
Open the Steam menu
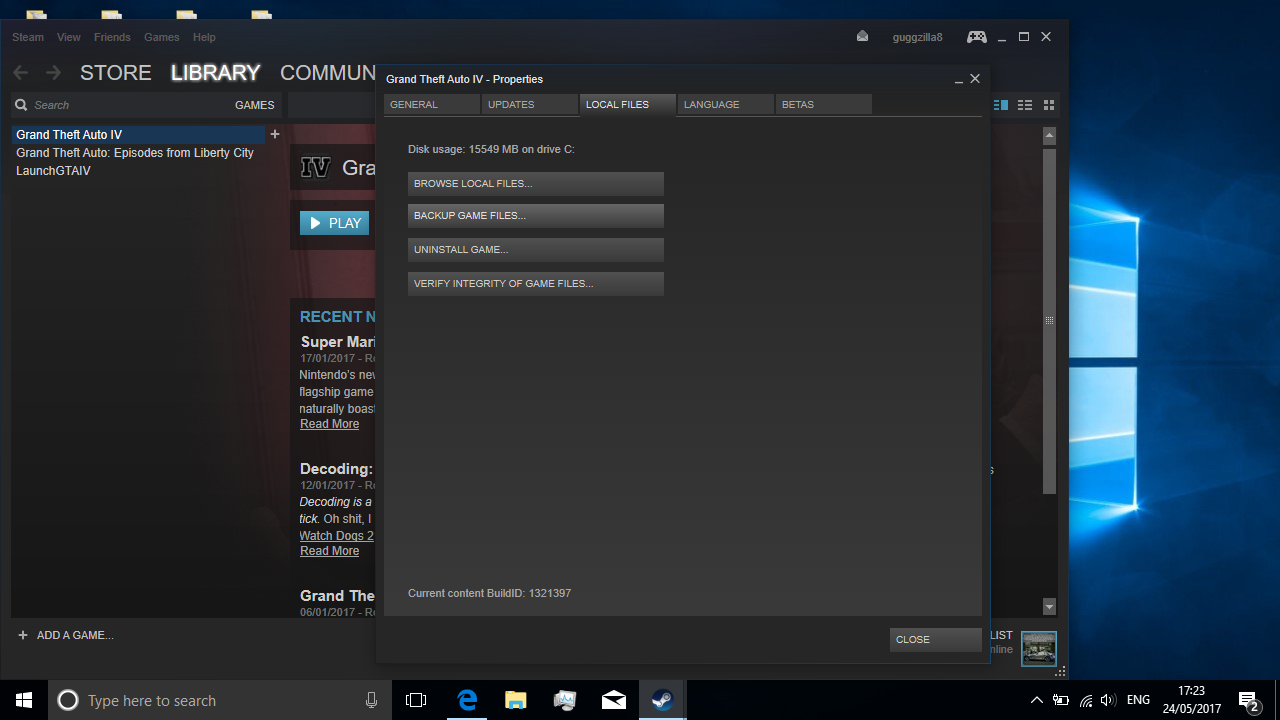(x=28, y=37)
